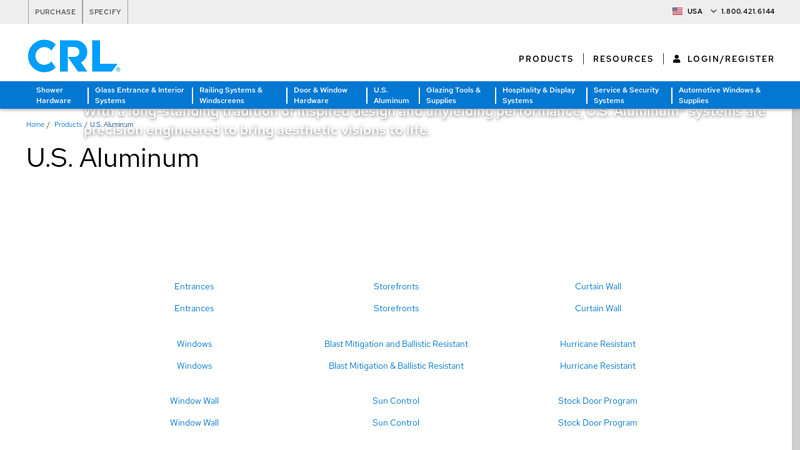Open Automotive Windows & Supplies menu
The width and height of the screenshot is (800, 450).
pos(719,95)
